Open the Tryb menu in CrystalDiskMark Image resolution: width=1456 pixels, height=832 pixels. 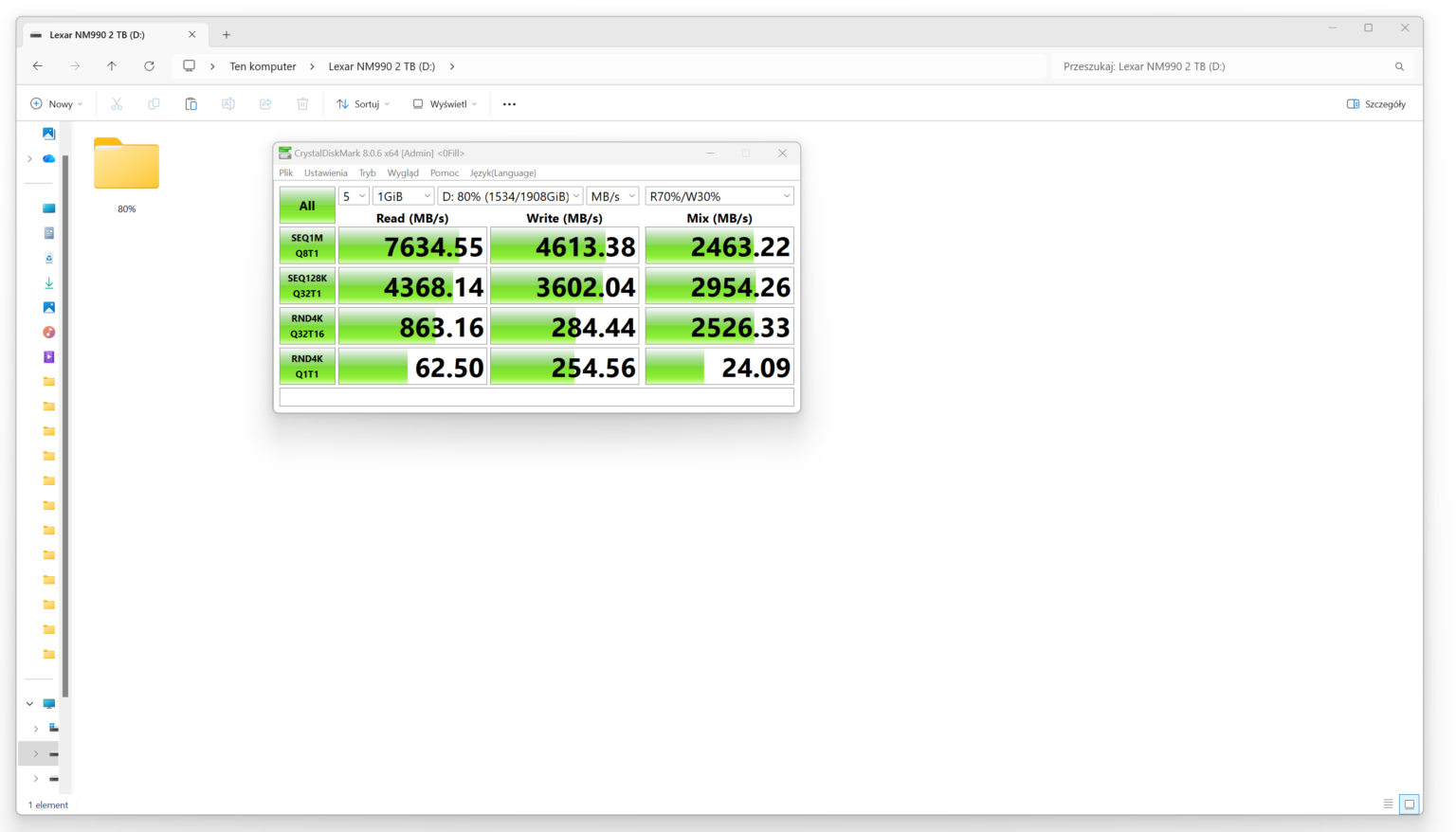[367, 172]
